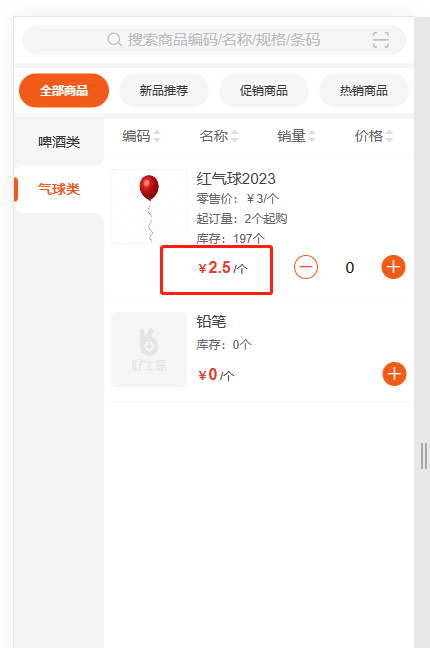430x648 pixels.
Task: Open the red balloon product image
Action: 149,207
